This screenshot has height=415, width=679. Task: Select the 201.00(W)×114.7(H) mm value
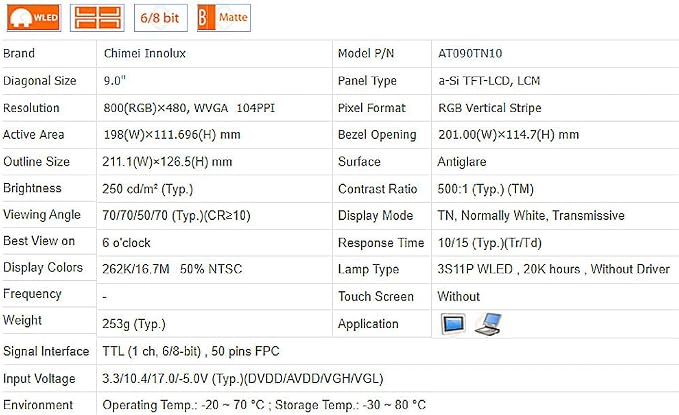(x=508, y=135)
